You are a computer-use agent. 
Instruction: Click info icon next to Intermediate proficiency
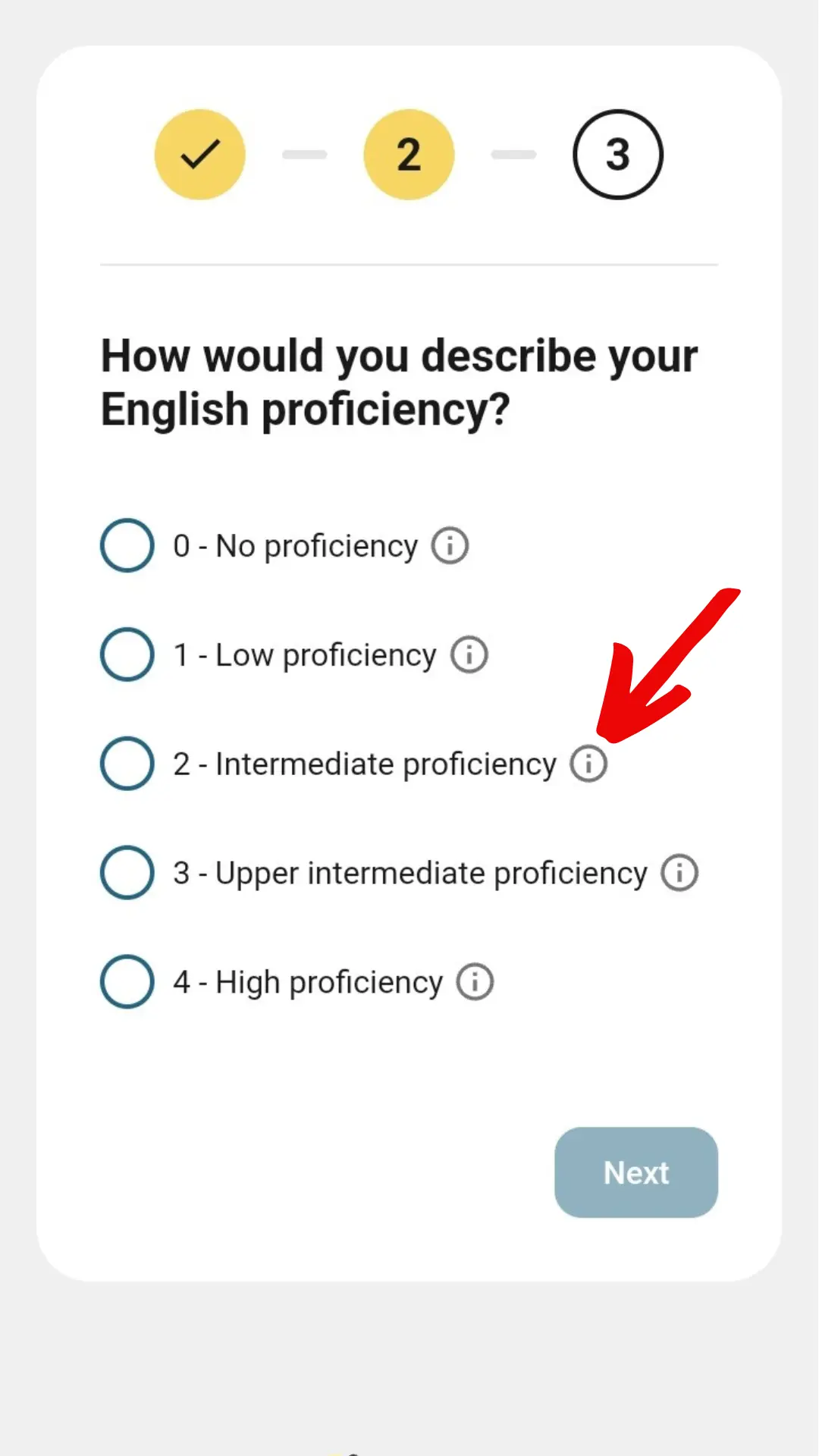coord(588,763)
